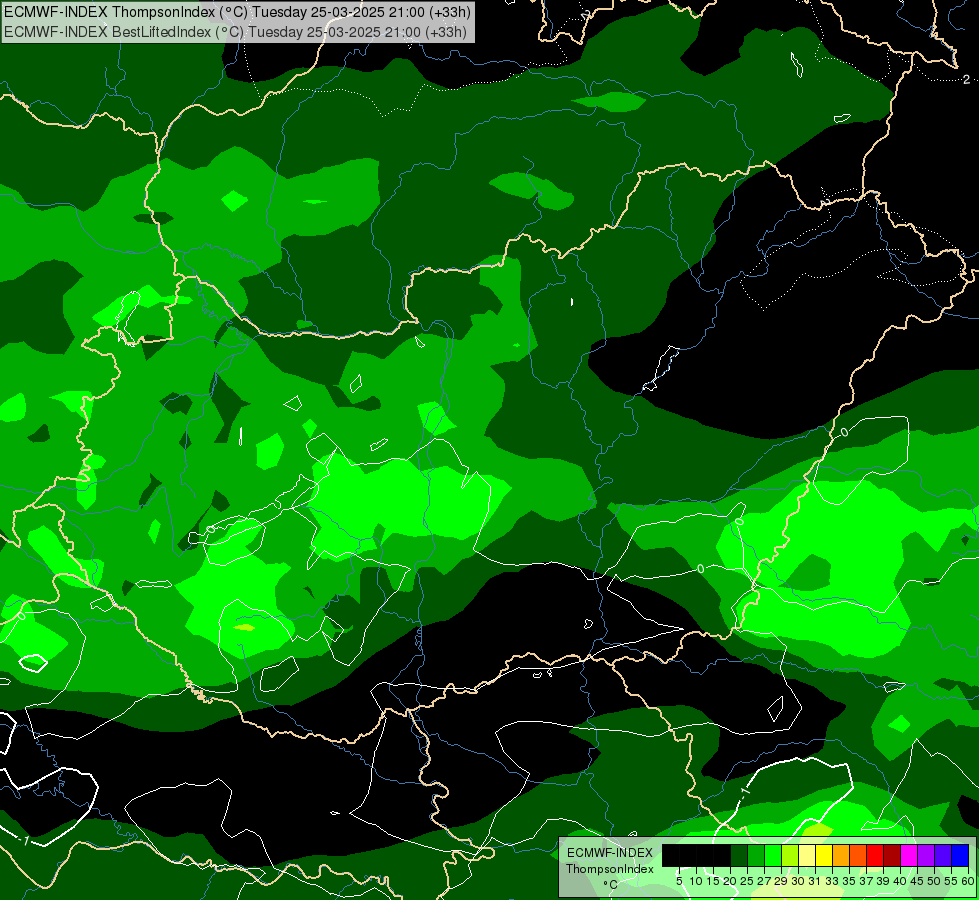The width and height of the screenshot is (979, 900).
Task: Pick the pure yellow 31–33 legend swatch
Action: click(x=824, y=855)
